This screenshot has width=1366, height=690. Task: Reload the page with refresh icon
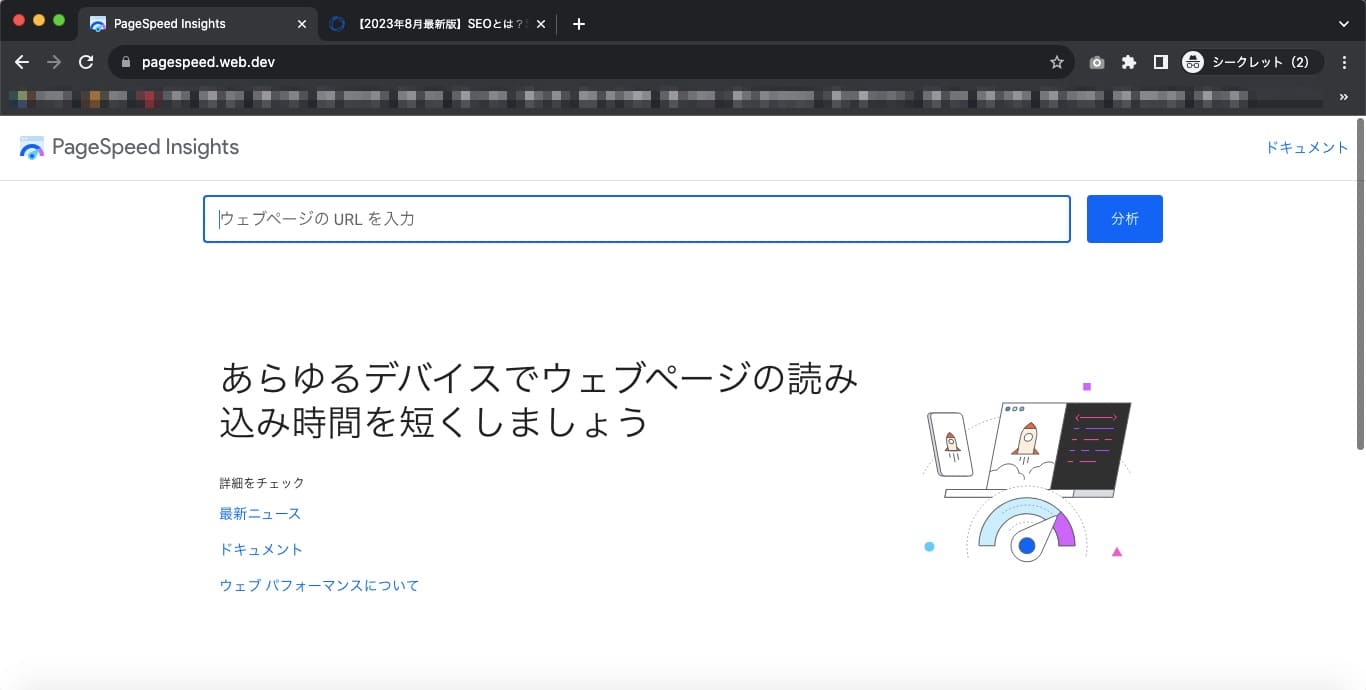pos(86,62)
